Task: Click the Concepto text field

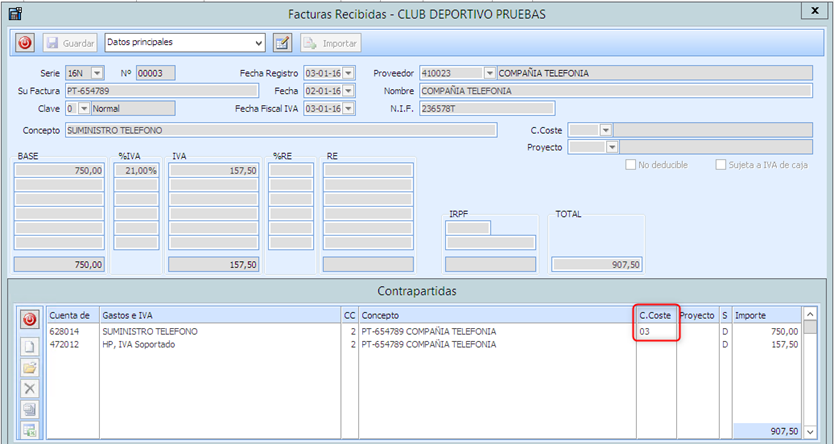Action: [280, 130]
